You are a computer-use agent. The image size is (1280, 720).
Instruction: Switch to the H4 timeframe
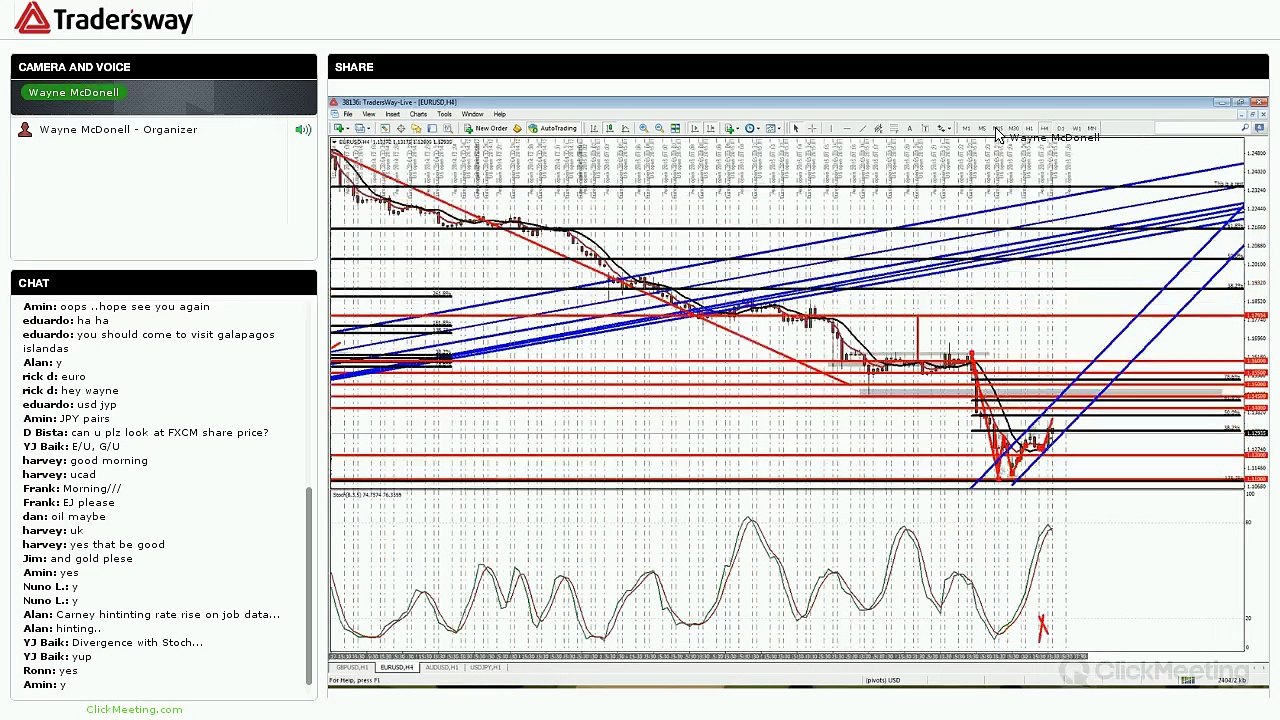(1045, 128)
